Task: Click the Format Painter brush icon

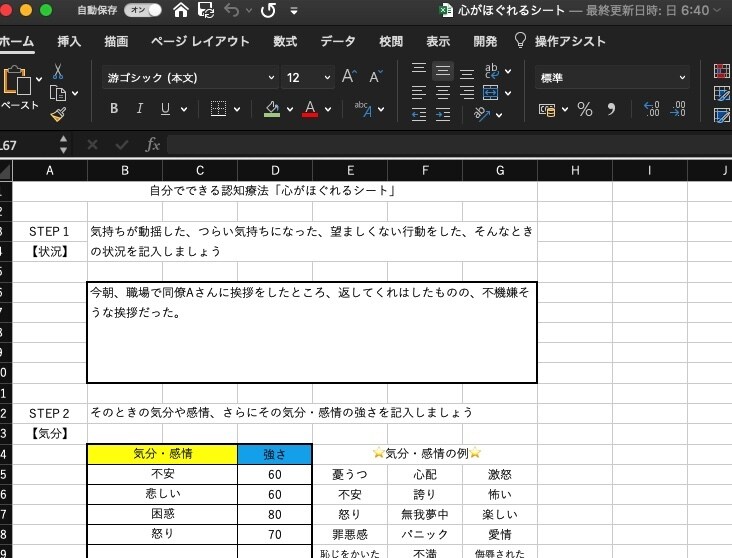Action: 58,114
